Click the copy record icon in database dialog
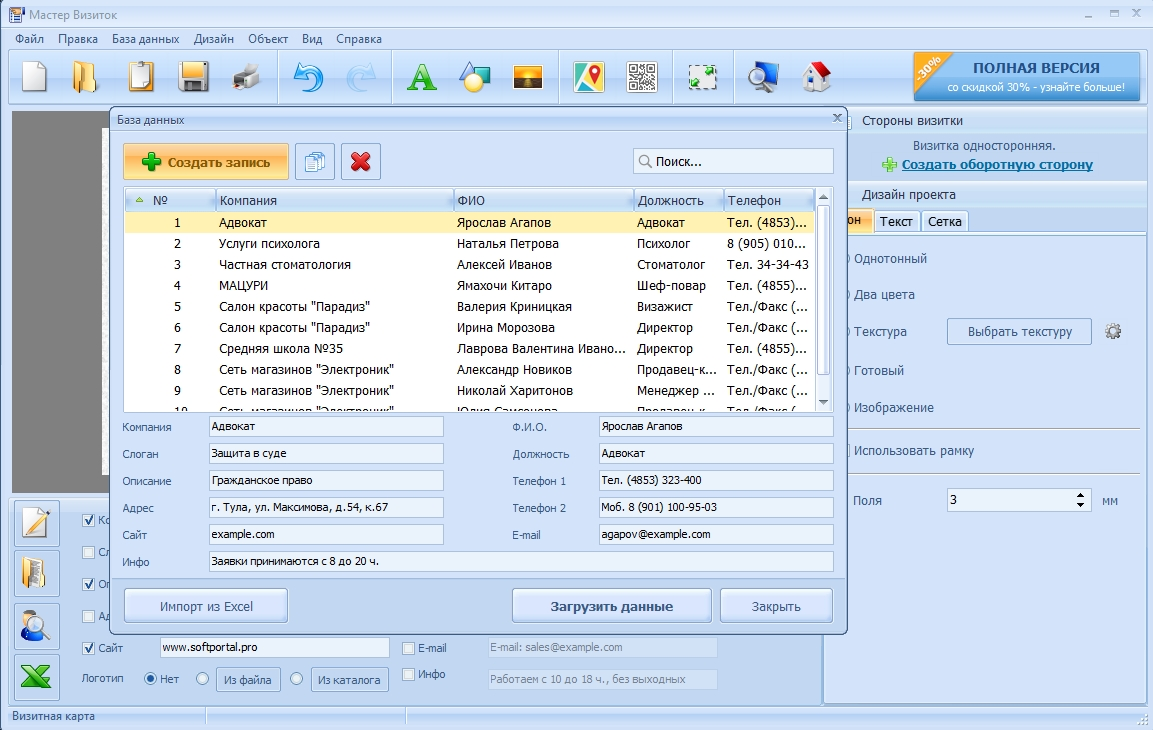Screen dimensions: 1153x730 point(314,162)
